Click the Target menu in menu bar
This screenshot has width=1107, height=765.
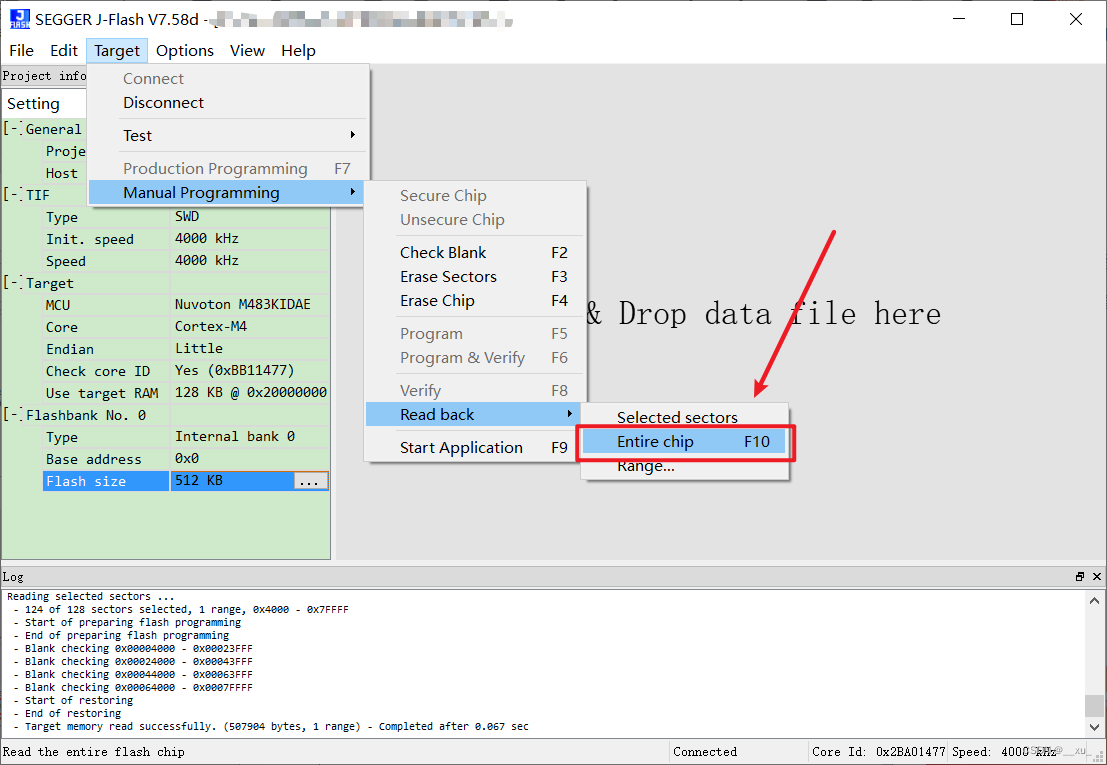coord(116,51)
